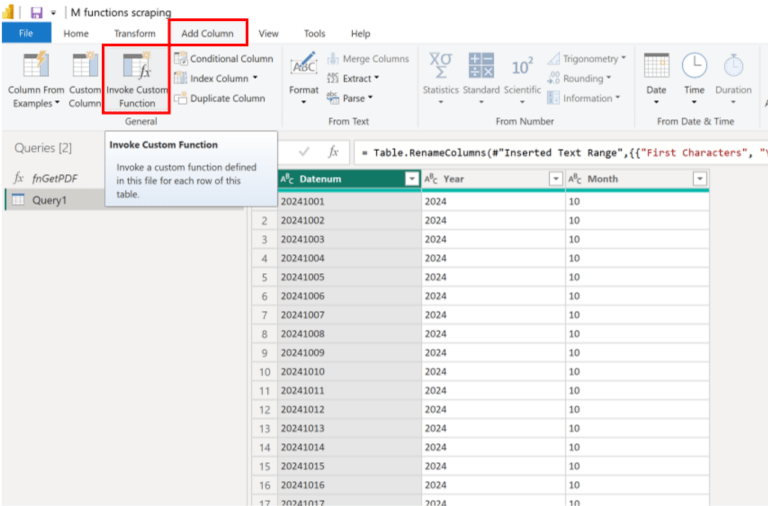Open the Month column filter dropdown
This screenshot has width=768, height=506.
click(x=700, y=179)
